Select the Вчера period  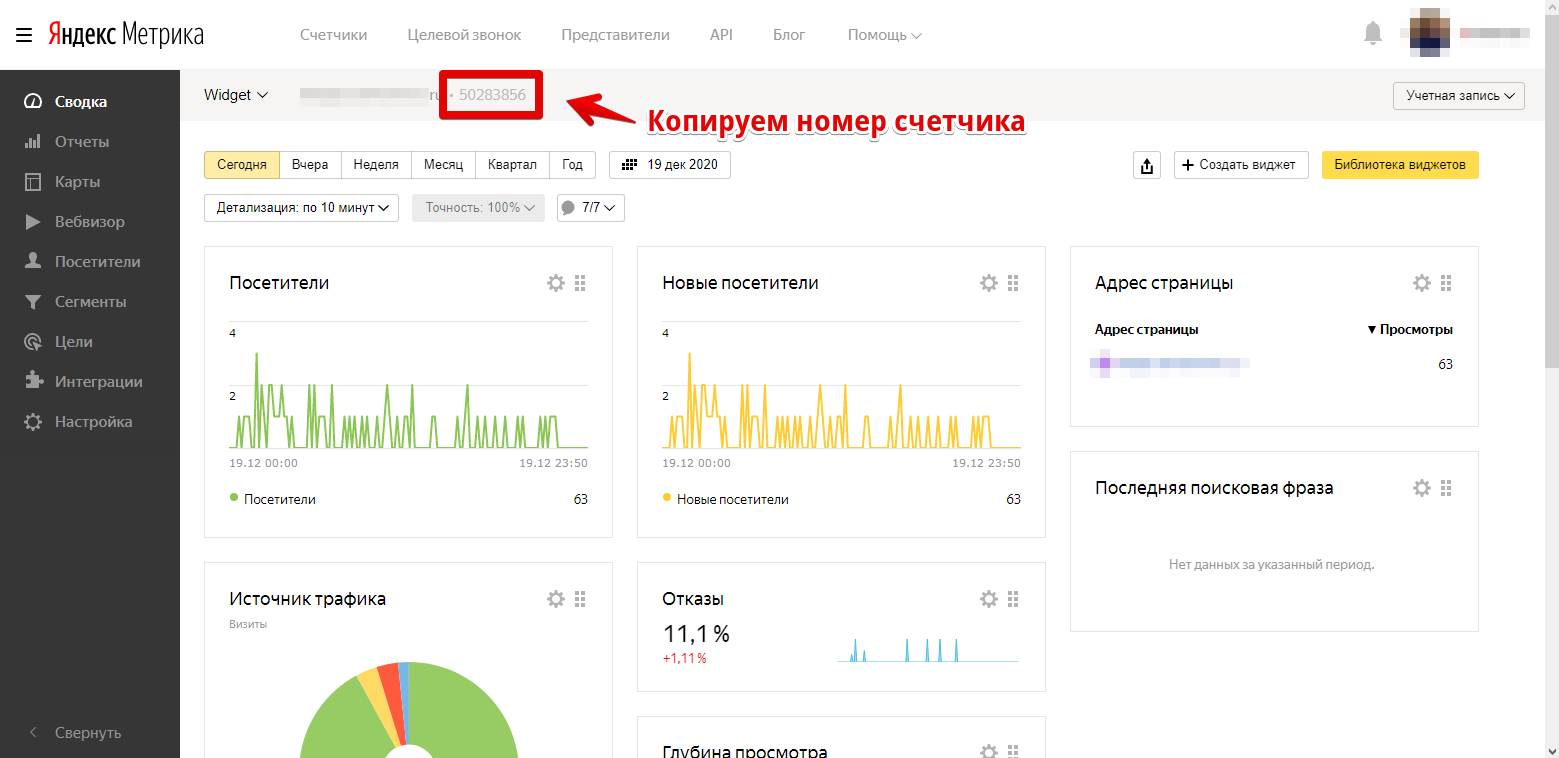tap(310, 165)
